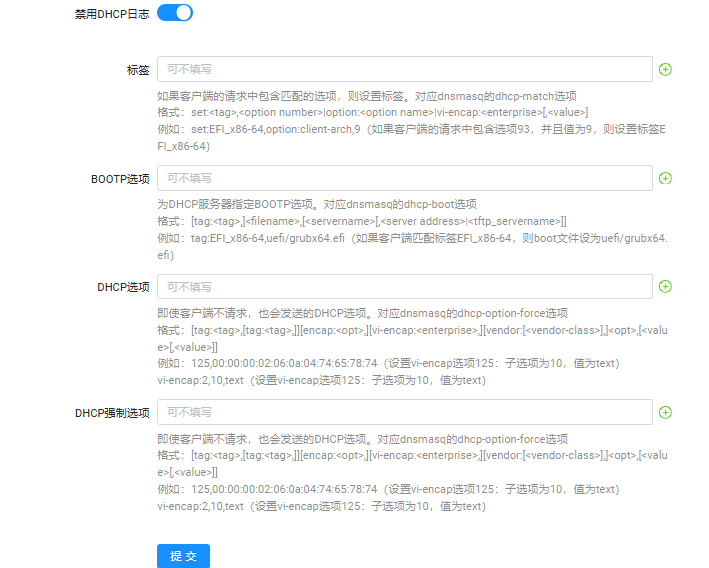Viewport: 709px width, 568px height.
Task: Click the 标签 input field
Action: point(405,69)
